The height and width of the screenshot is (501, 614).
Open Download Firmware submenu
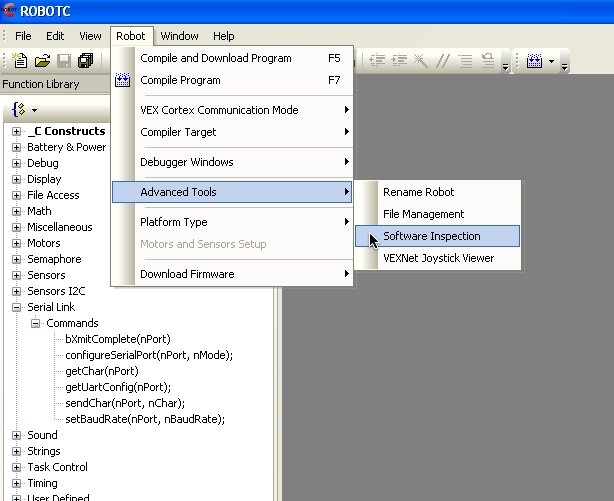(232, 274)
